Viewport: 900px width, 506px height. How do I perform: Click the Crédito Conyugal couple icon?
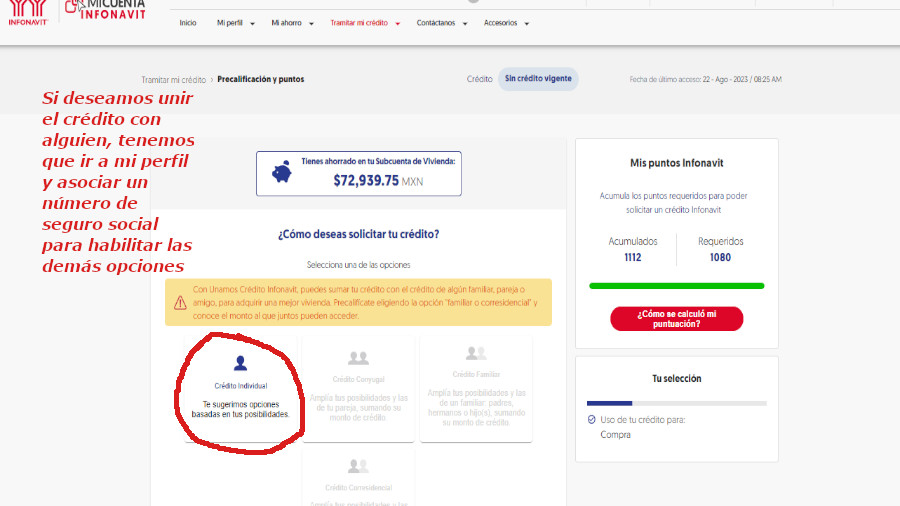click(358, 358)
